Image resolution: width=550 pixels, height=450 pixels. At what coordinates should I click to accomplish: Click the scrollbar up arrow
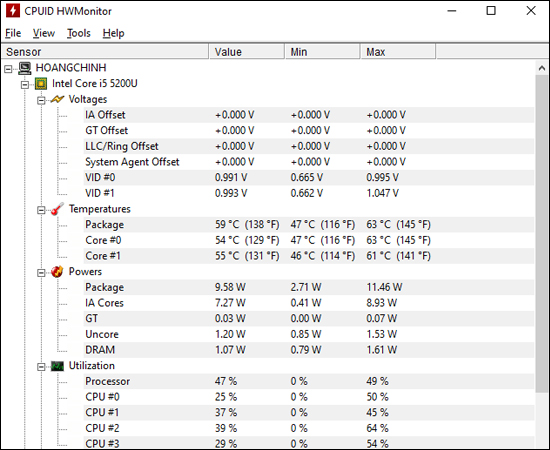pyautogui.click(x=542, y=68)
